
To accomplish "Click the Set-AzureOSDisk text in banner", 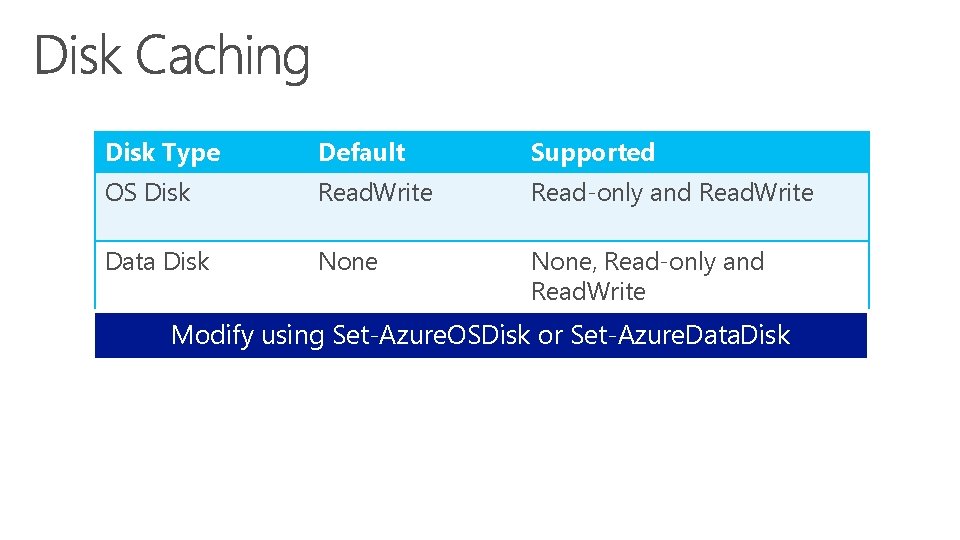I will (432, 335).
